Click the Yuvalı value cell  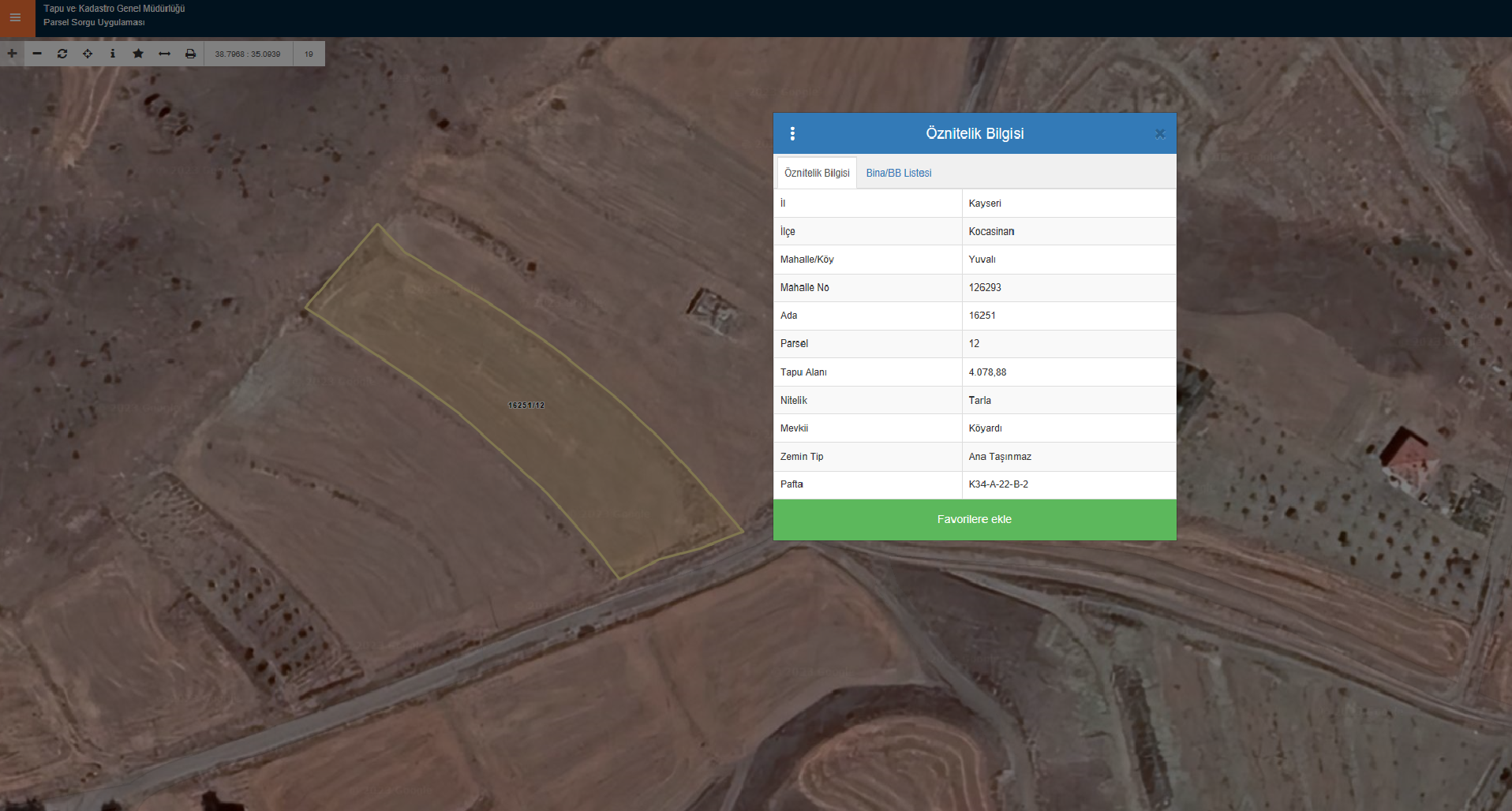tap(1069, 260)
